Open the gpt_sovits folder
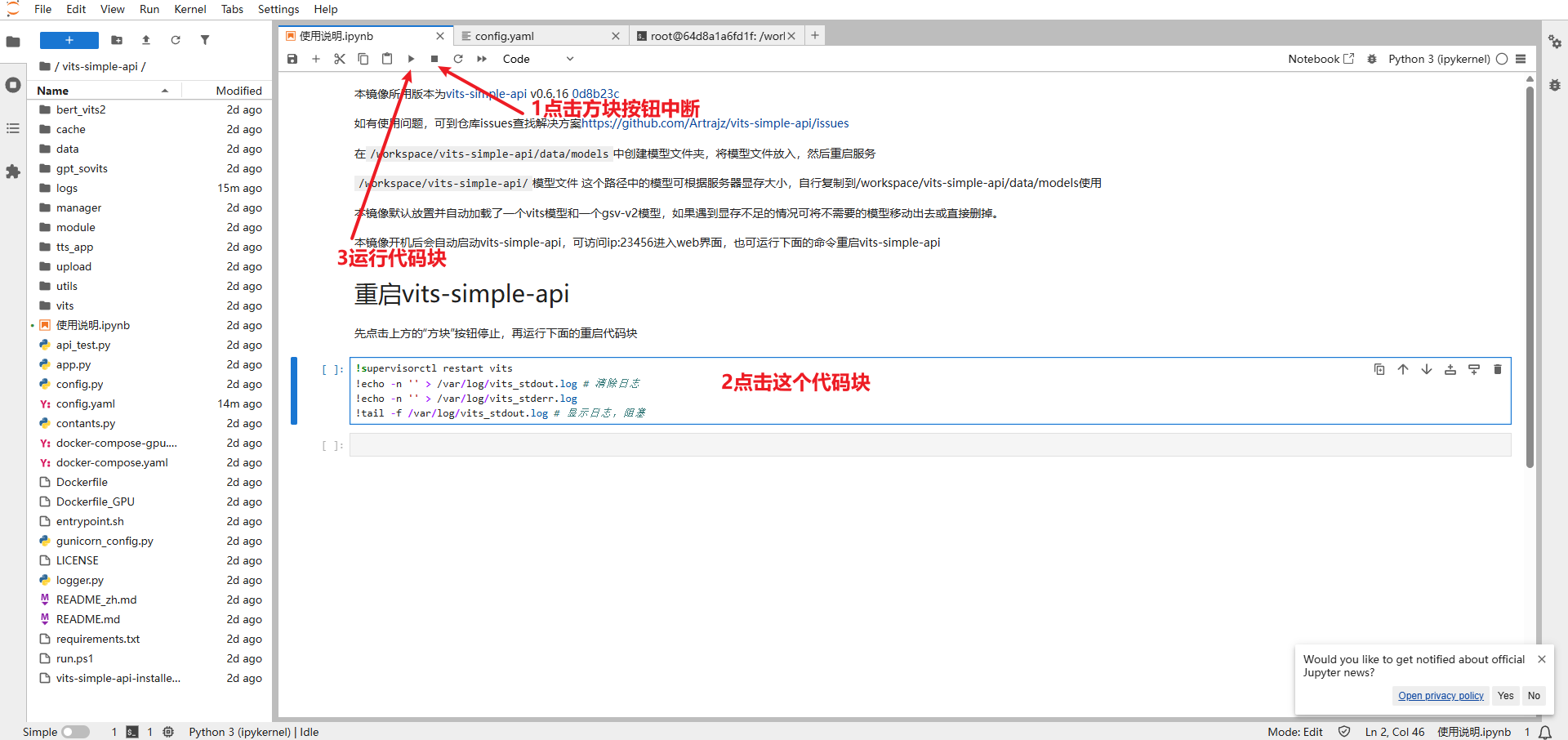1568x740 pixels. [149, 168]
